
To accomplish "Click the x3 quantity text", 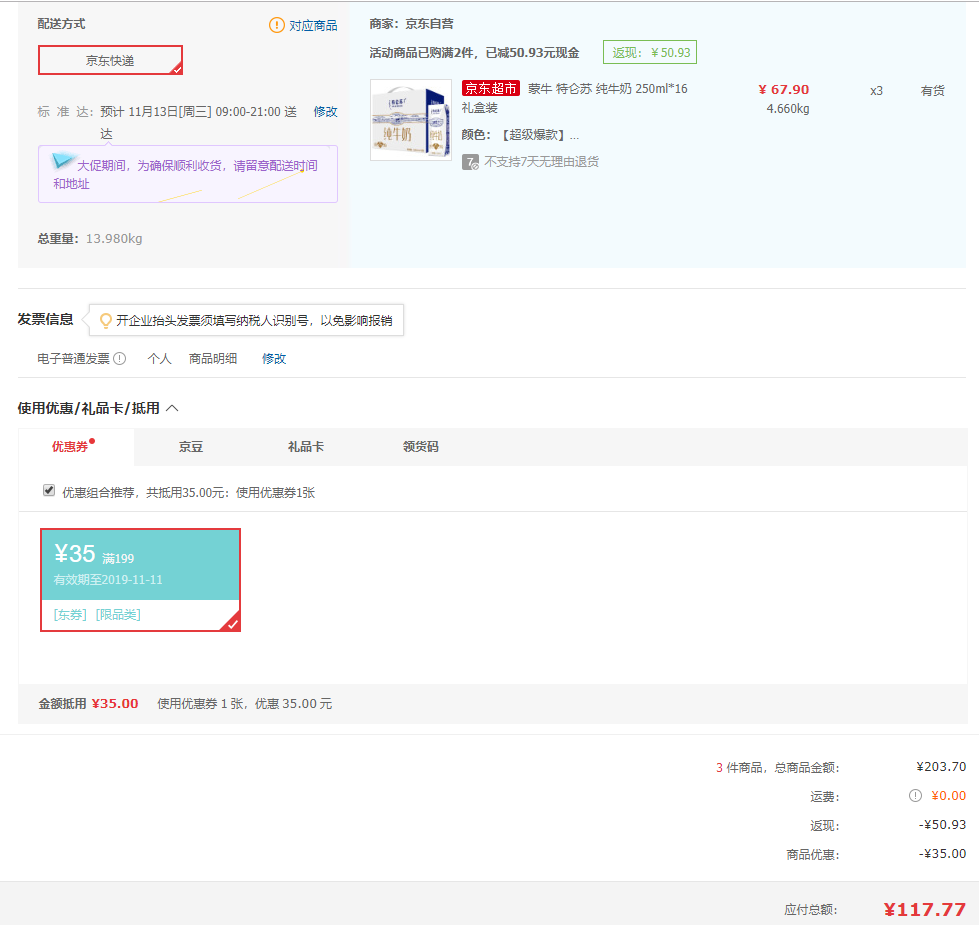I will click(877, 91).
